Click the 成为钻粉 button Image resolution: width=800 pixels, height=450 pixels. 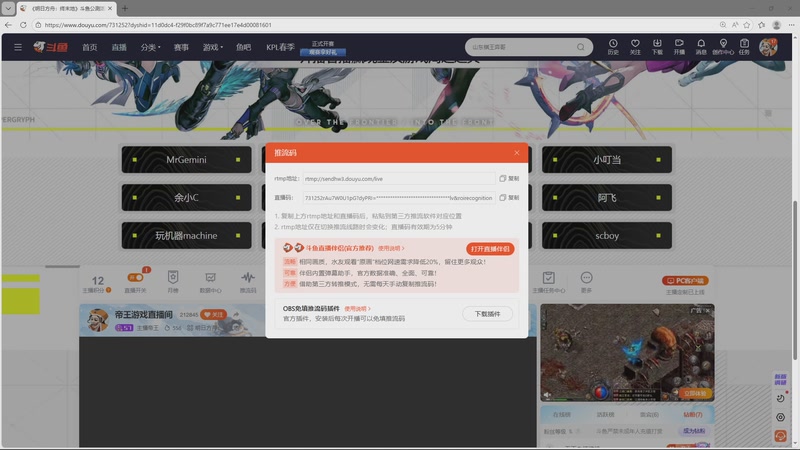[x=694, y=431]
